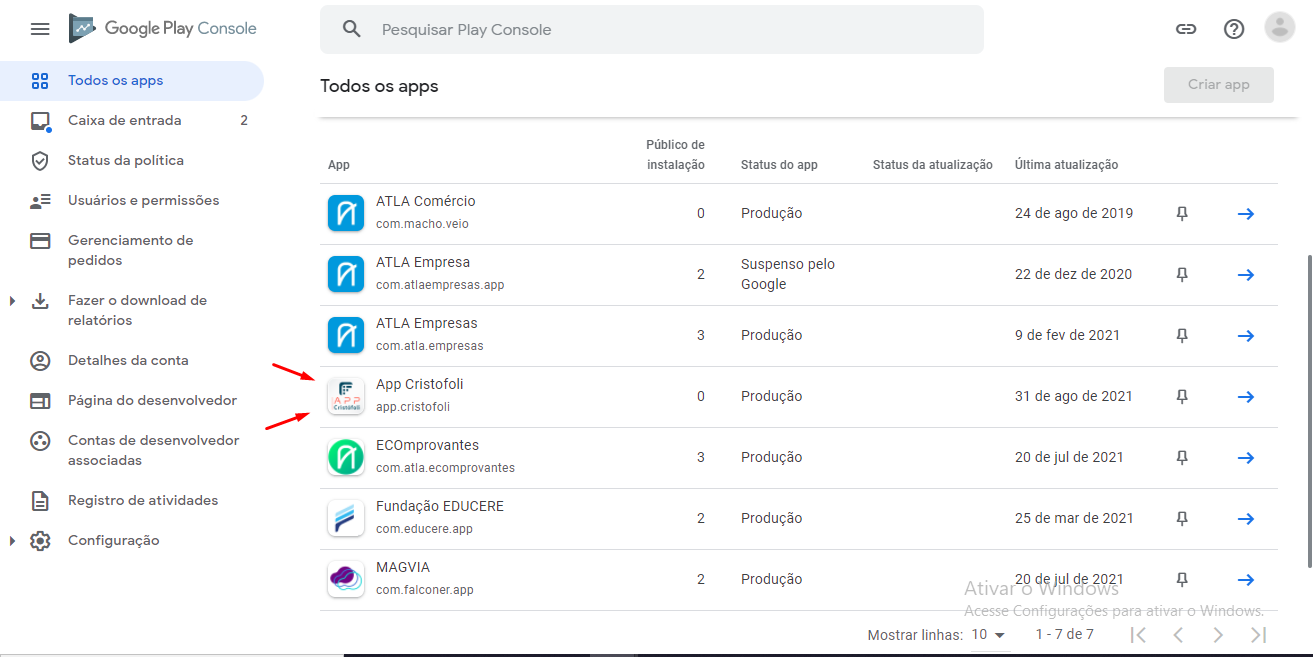
Task: Click the search magnifier icon
Action: pyautogui.click(x=351, y=29)
